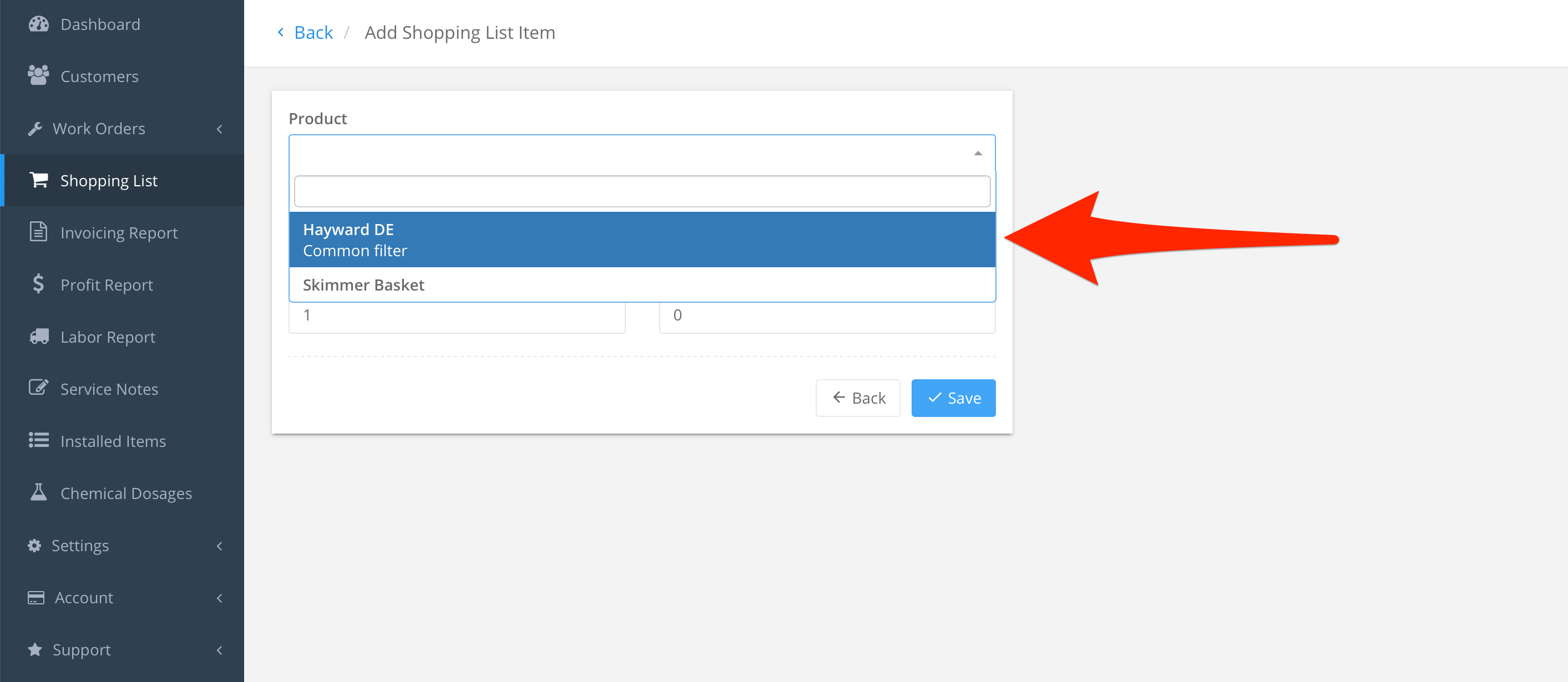Click the Service Notes pencil icon
1568x682 pixels.
38,388
